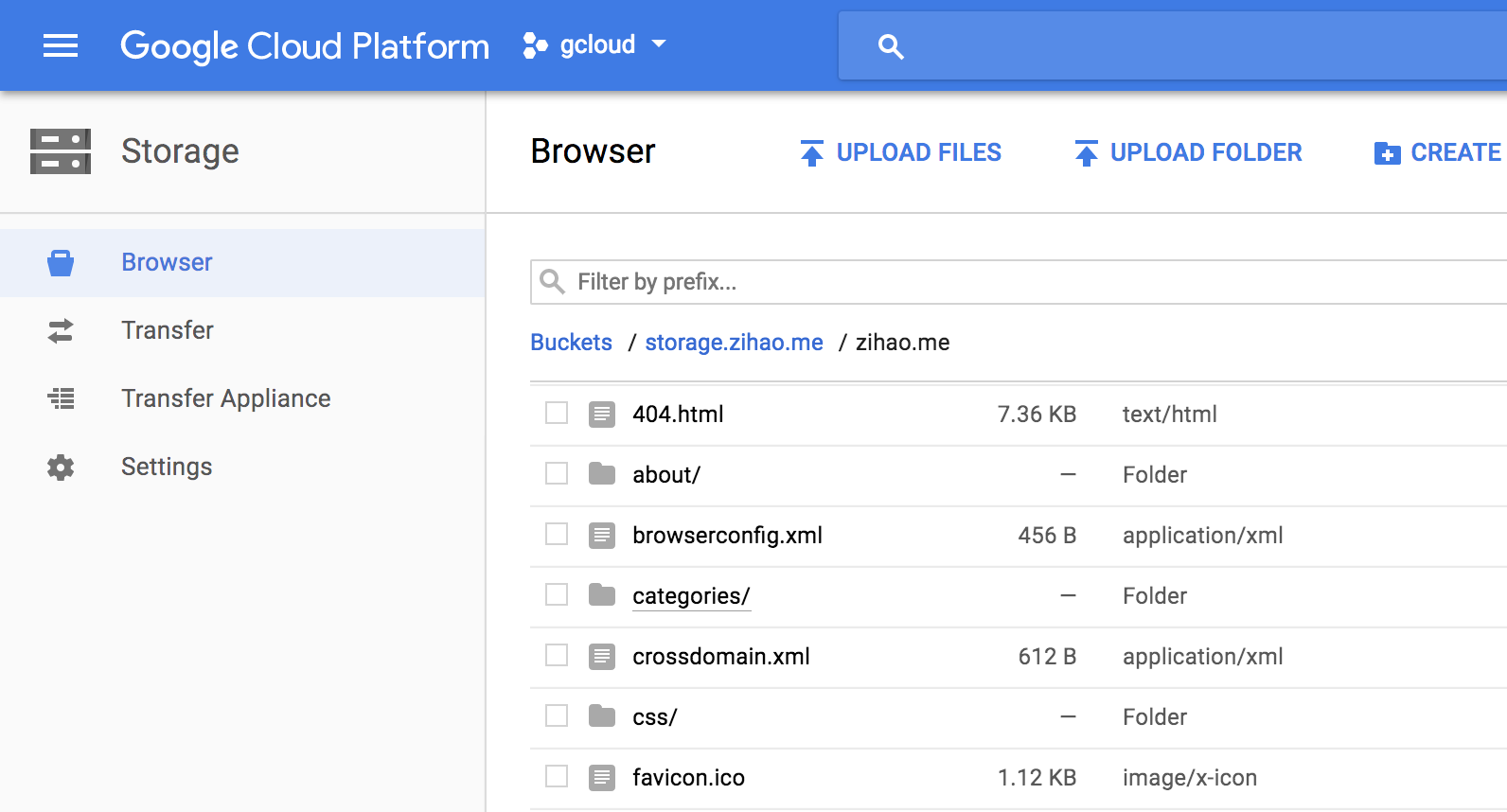Click the CREATE folder button
This screenshot has width=1507, height=812.
point(1439,152)
